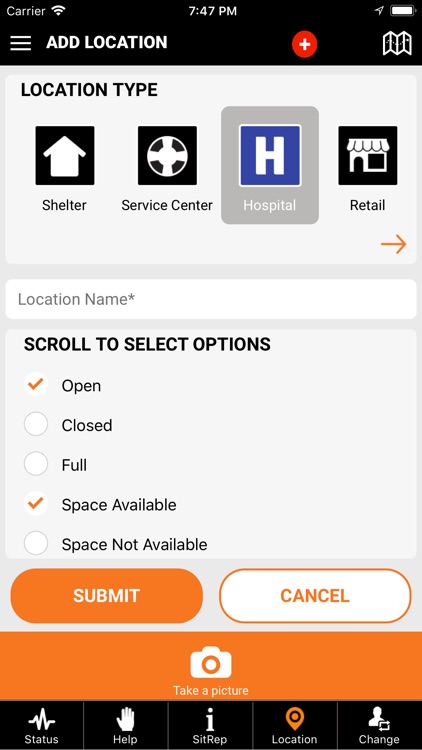Viewport: 422px width, 750px height.
Task: Open the SitRep tab
Action: tap(210, 726)
